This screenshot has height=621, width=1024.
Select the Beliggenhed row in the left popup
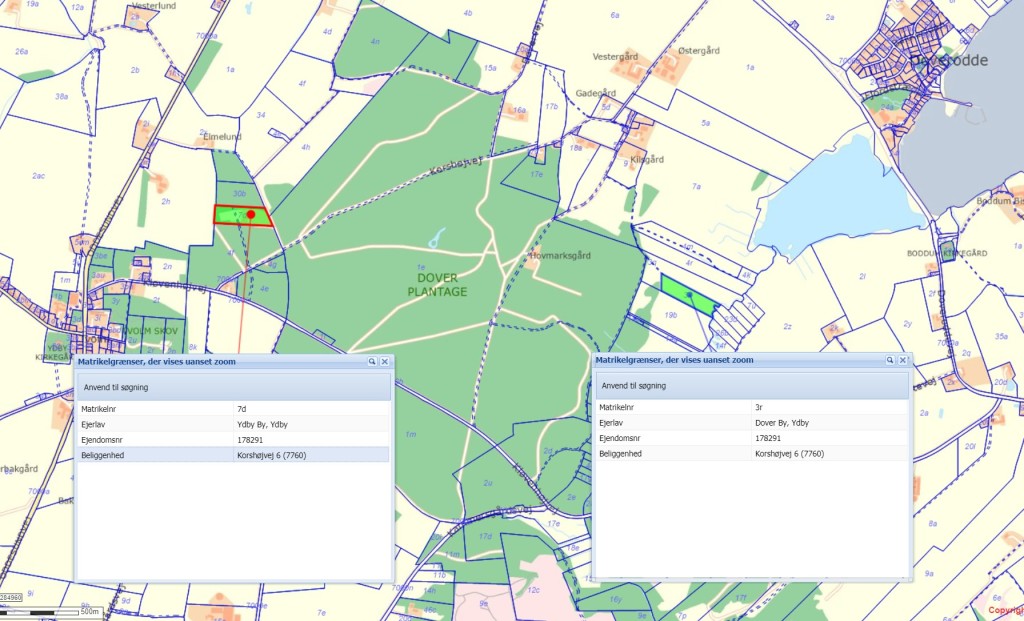coord(232,455)
